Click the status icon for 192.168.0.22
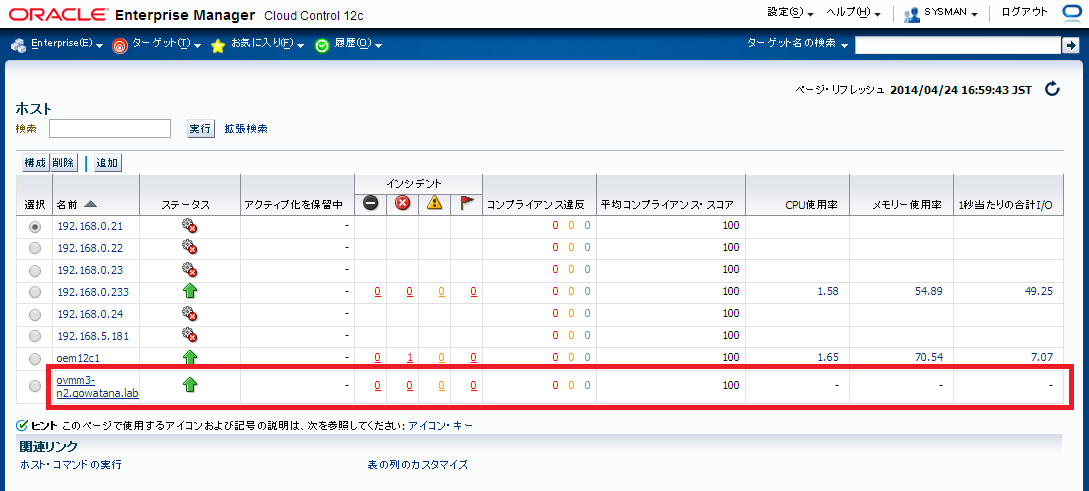The image size is (1089, 491). 190,248
